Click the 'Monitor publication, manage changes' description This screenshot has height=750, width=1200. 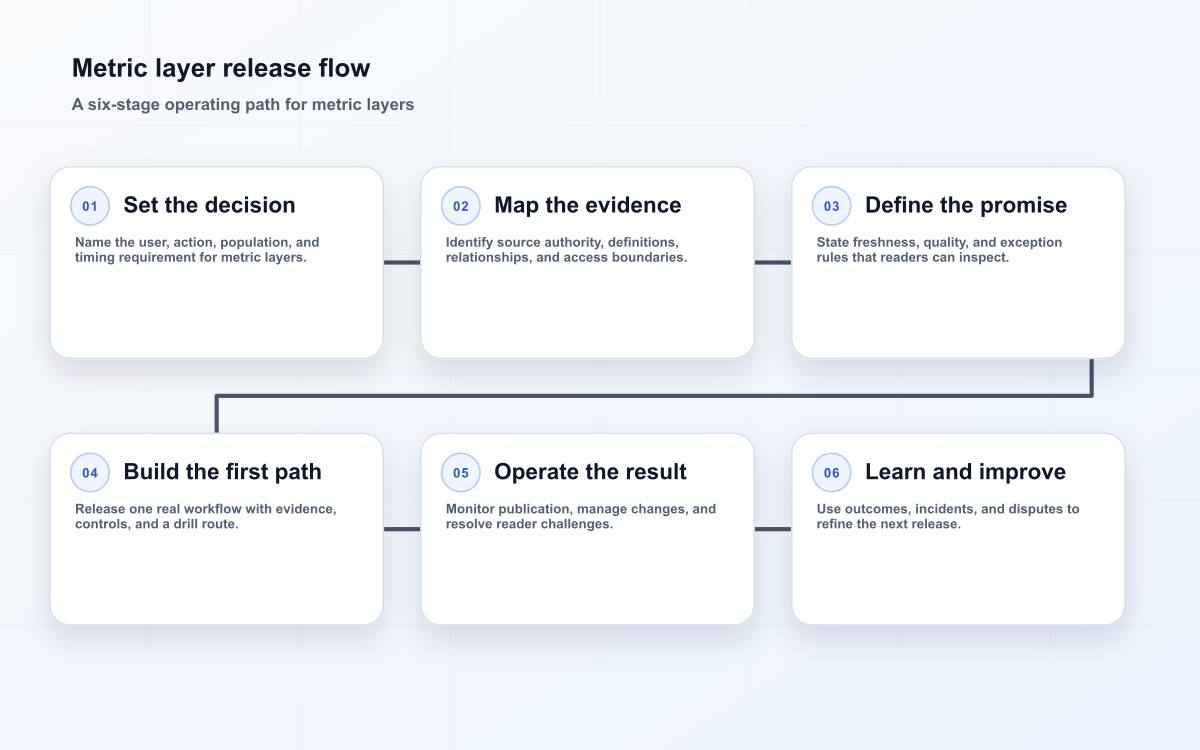coord(581,517)
